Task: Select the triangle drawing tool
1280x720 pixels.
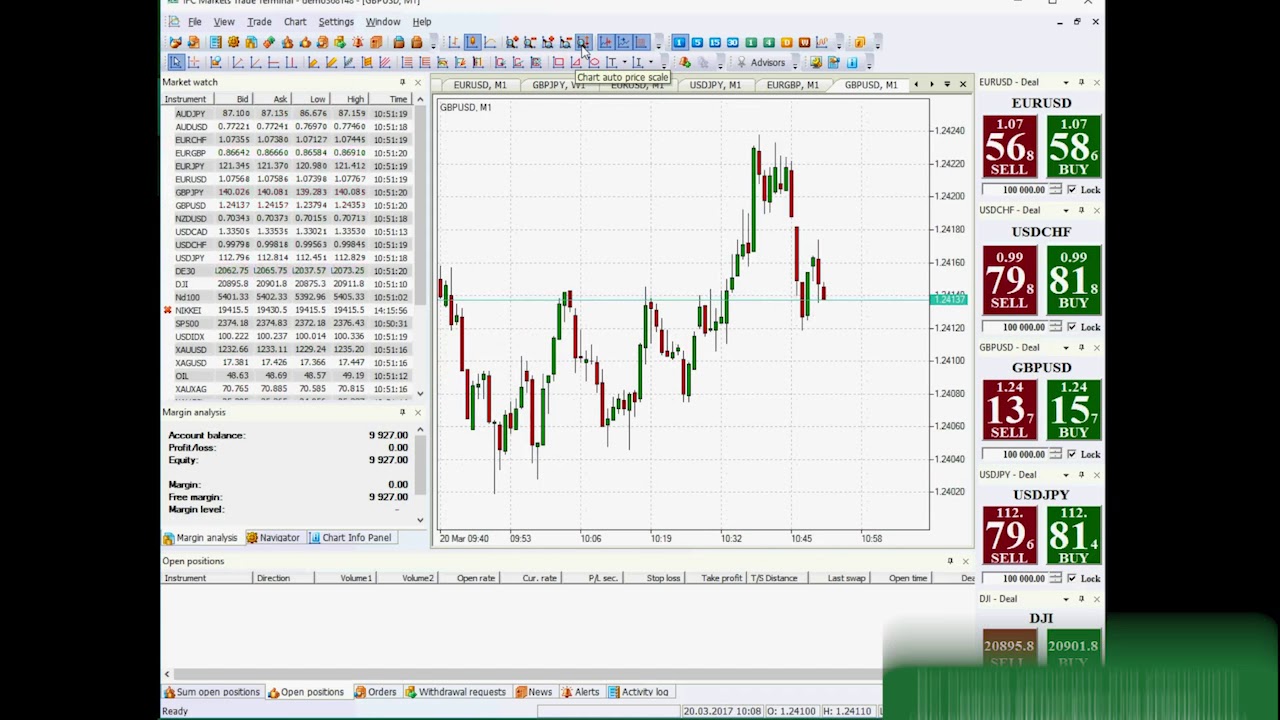Action: [x=576, y=62]
